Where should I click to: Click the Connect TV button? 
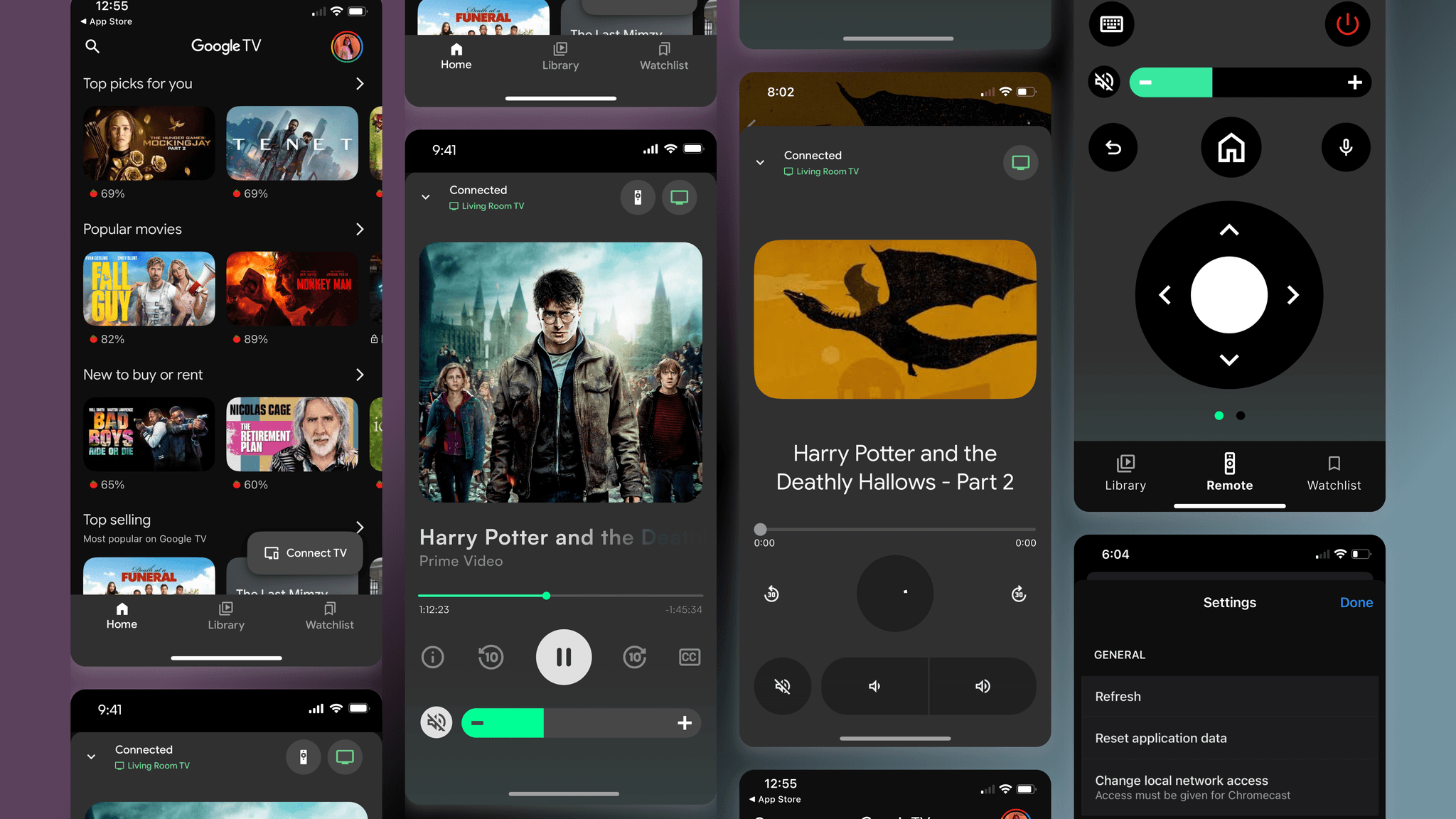pyautogui.click(x=305, y=553)
